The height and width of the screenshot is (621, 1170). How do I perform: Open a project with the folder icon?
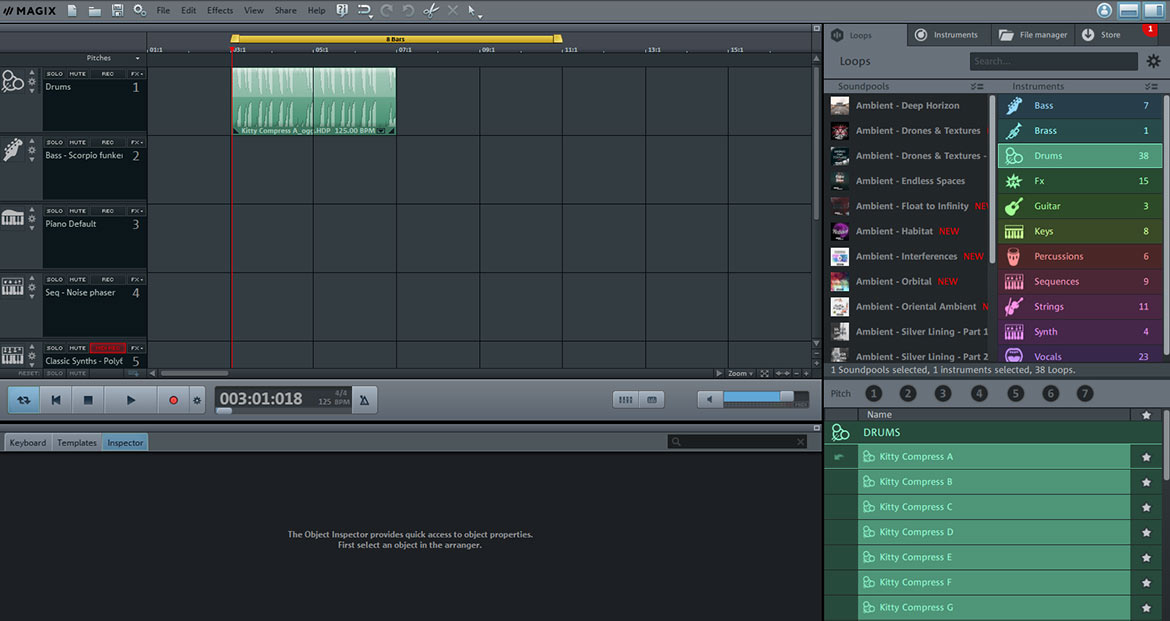pyautogui.click(x=94, y=10)
